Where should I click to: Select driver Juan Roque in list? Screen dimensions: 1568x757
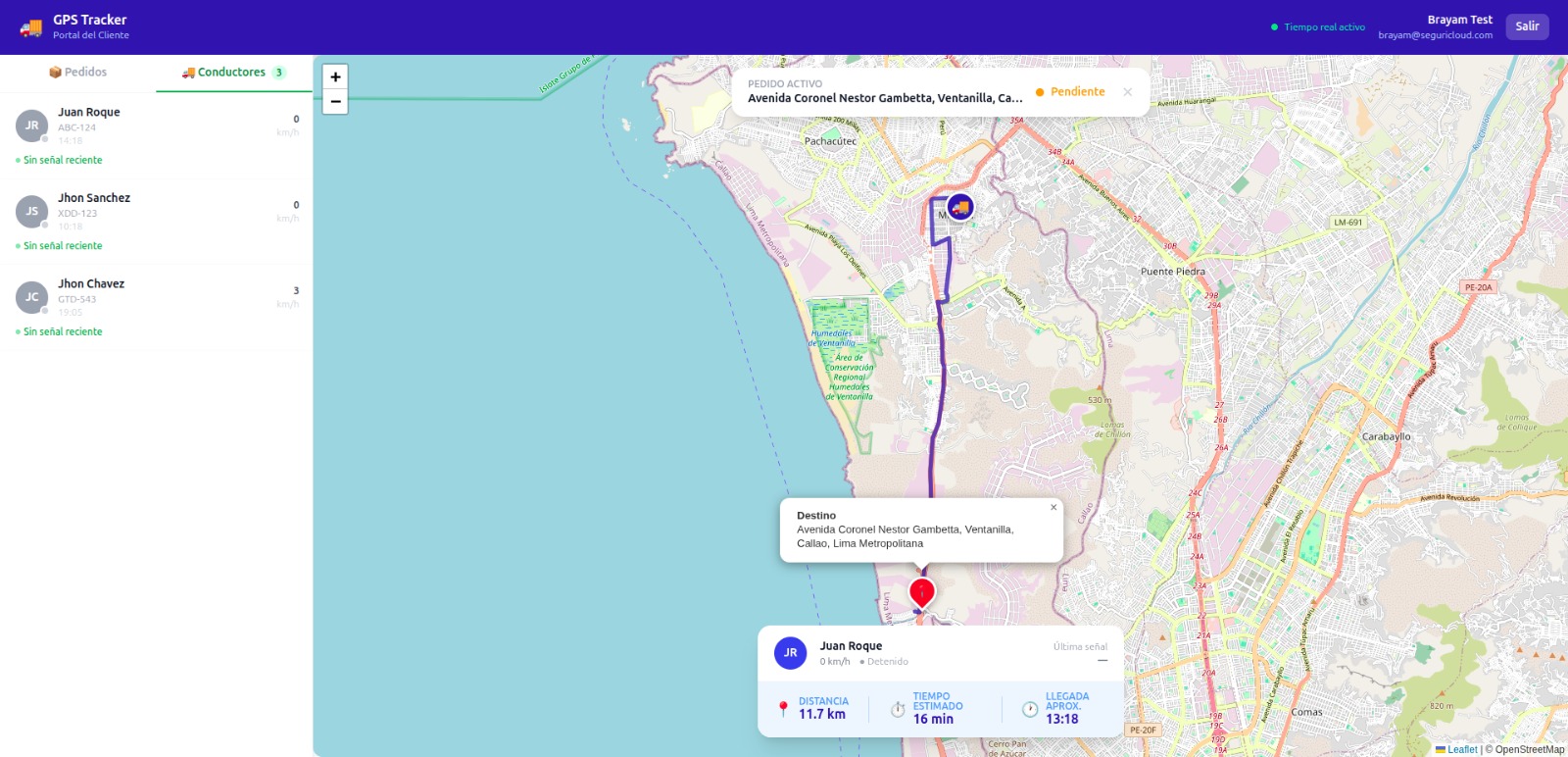click(x=156, y=136)
